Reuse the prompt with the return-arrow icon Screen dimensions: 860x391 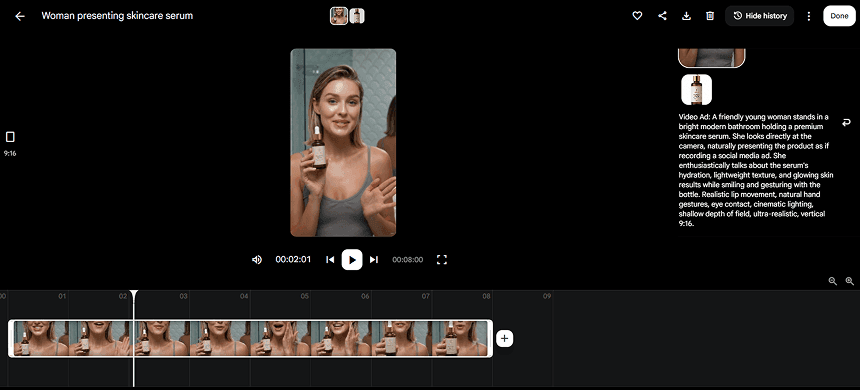[846, 122]
